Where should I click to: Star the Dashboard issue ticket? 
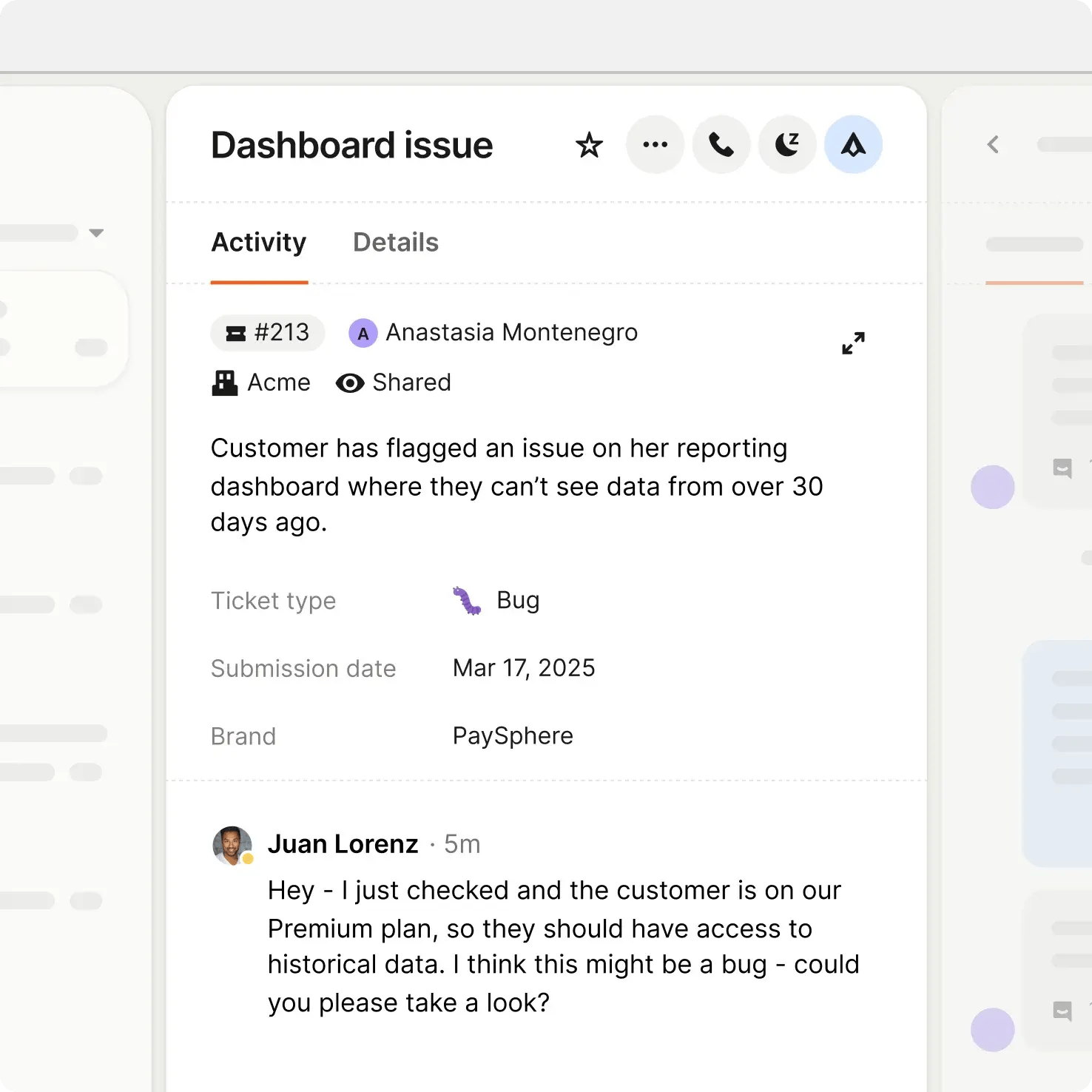click(589, 145)
